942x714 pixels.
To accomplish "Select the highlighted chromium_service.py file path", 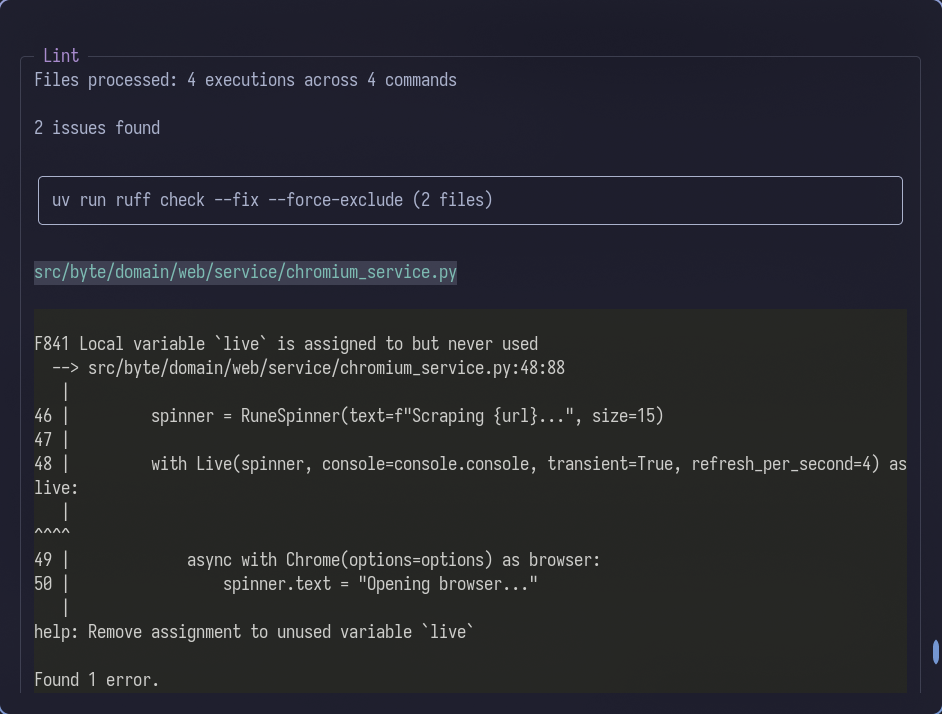I will point(245,271).
